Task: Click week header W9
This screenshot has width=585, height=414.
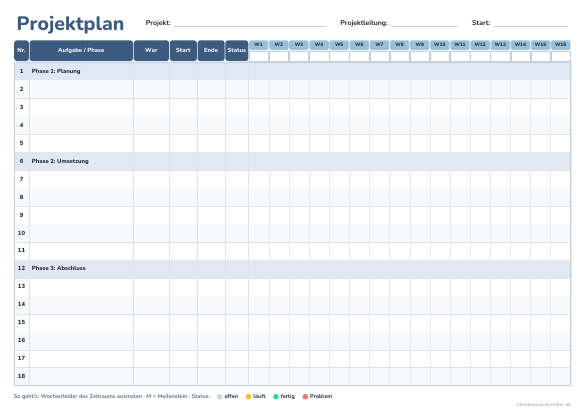Action: coord(420,45)
